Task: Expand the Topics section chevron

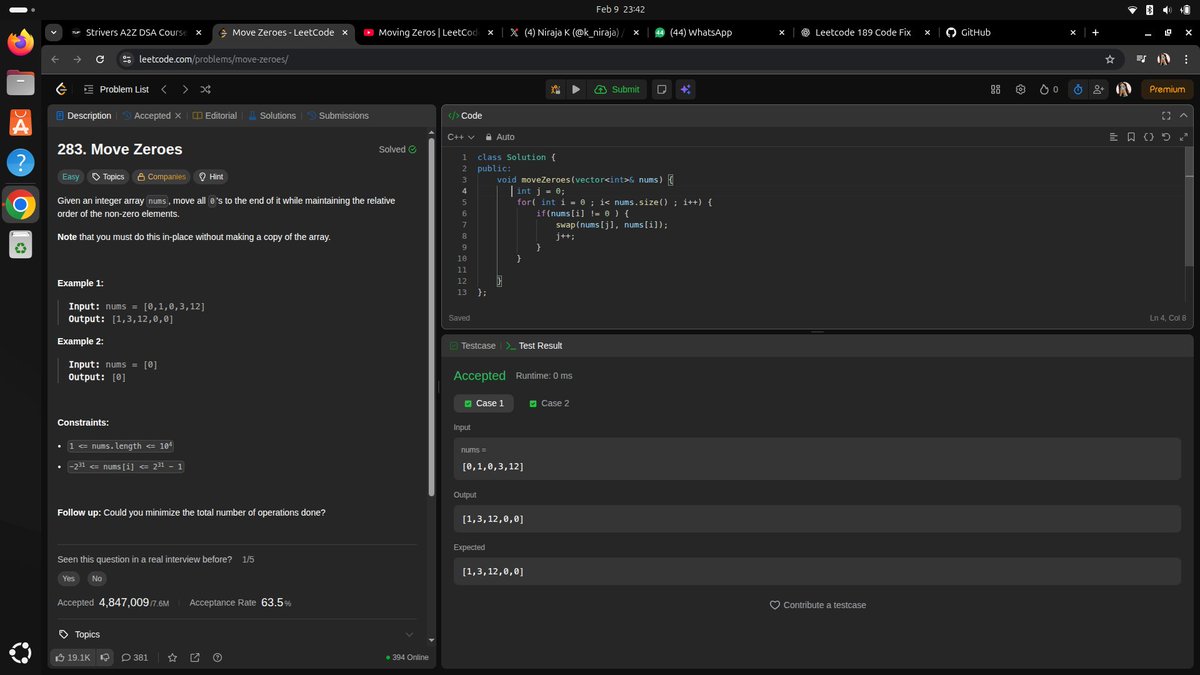Action: point(409,634)
